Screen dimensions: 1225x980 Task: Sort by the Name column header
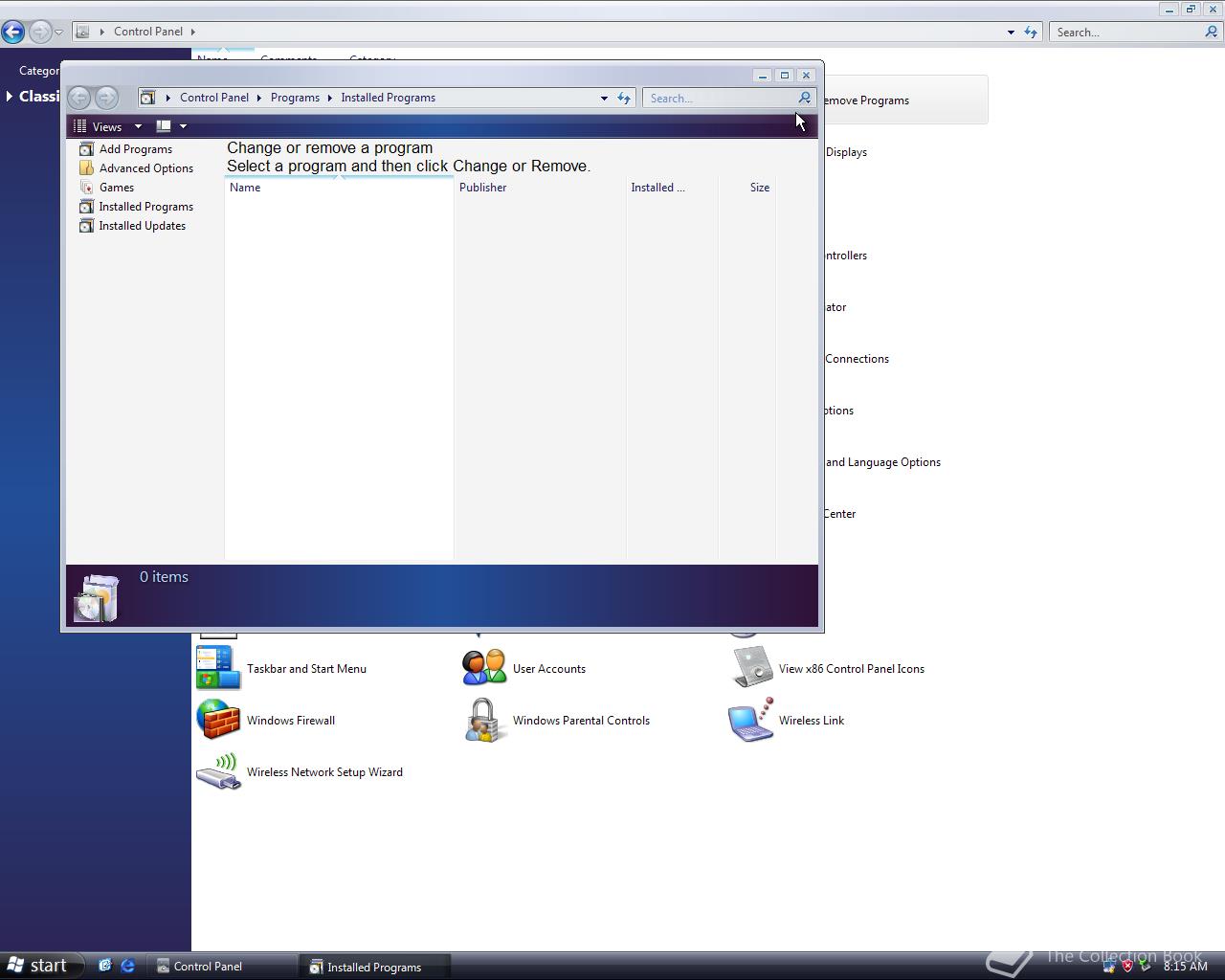coord(339,188)
